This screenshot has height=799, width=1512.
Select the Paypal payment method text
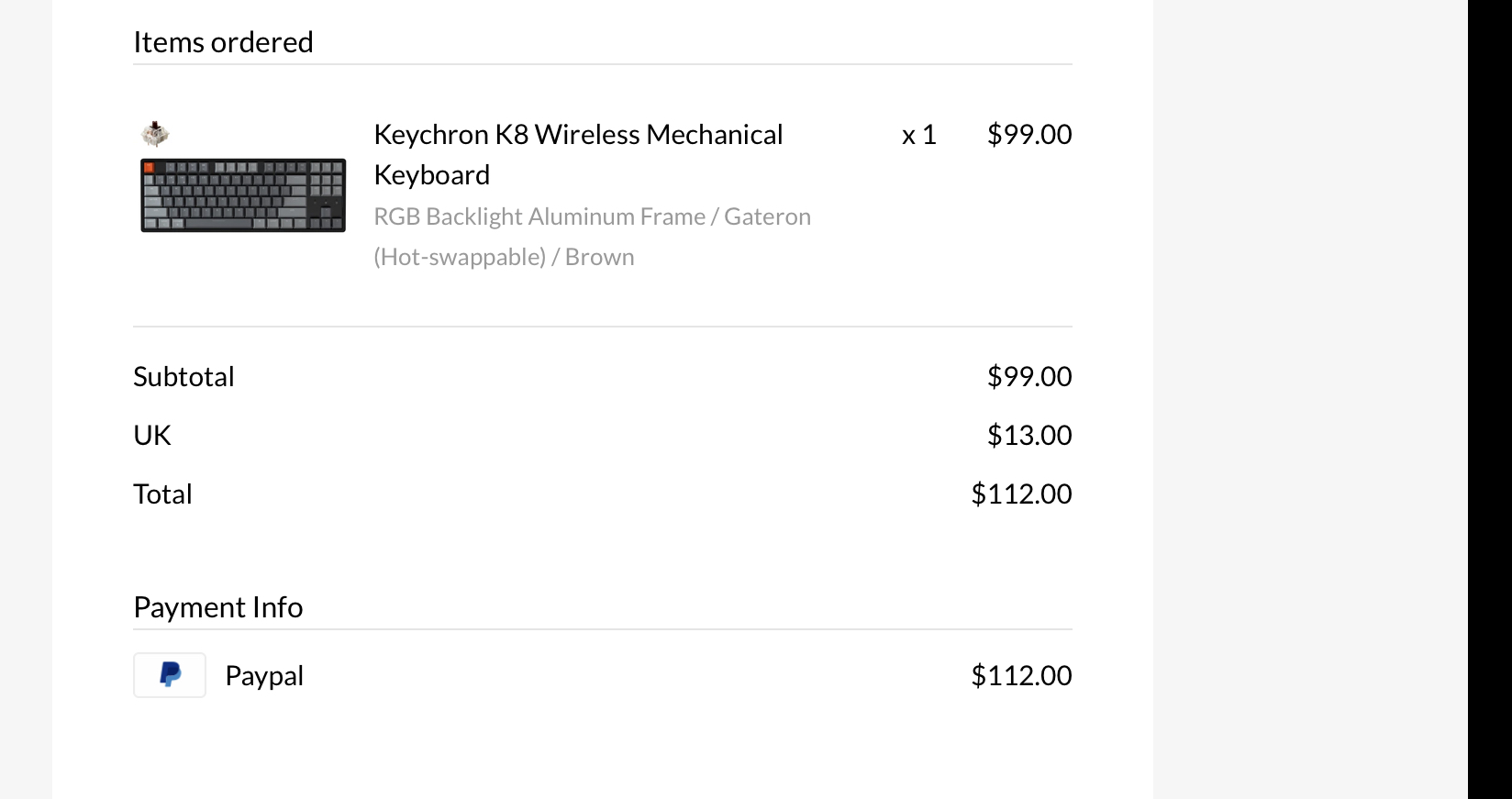pos(264,676)
